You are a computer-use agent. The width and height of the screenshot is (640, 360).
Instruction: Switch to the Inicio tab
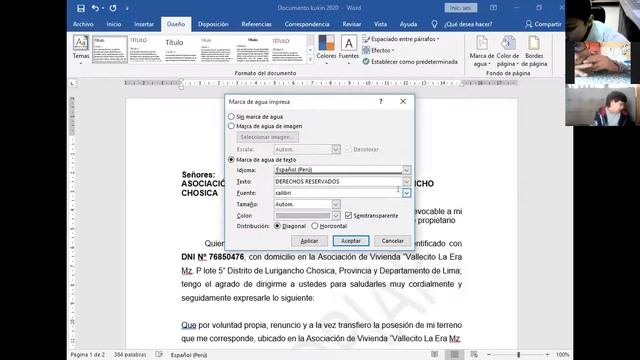(x=114, y=24)
